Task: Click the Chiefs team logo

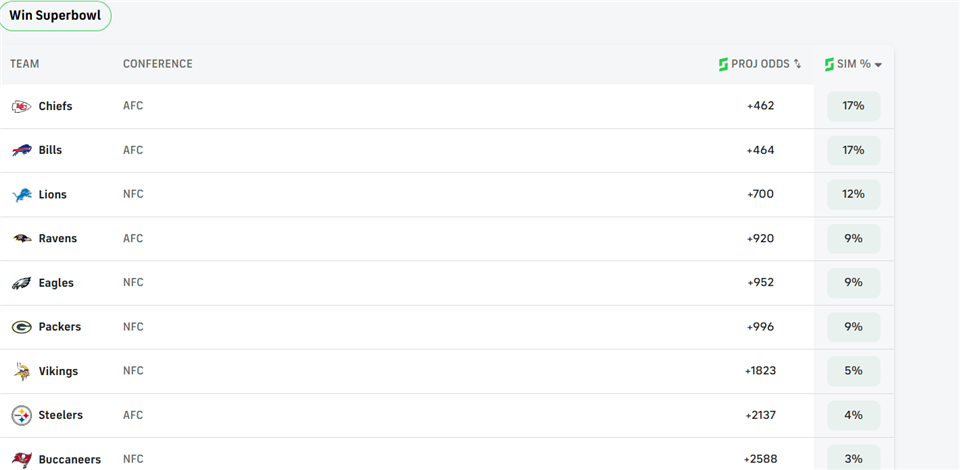Action: click(x=21, y=106)
